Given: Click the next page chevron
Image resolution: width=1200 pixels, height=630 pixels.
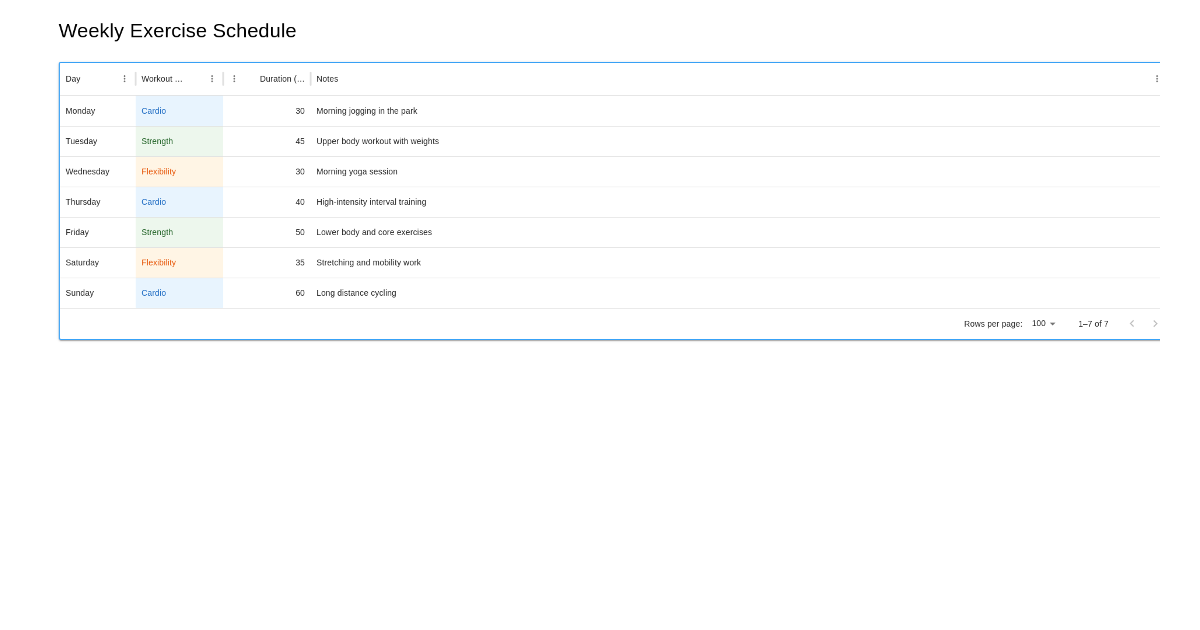Looking at the screenshot, I should (1155, 323).
